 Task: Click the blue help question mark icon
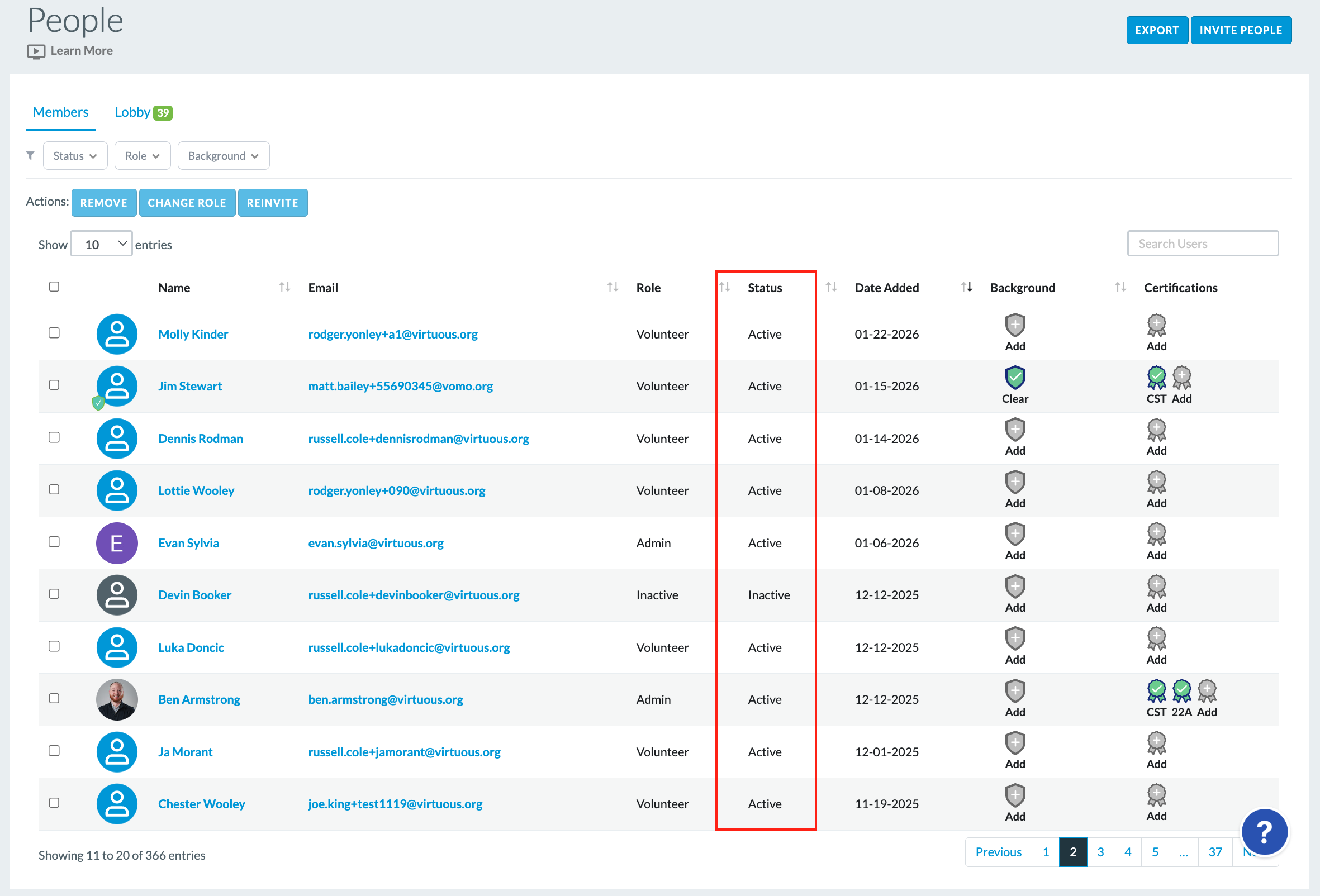coord(1264,832)
